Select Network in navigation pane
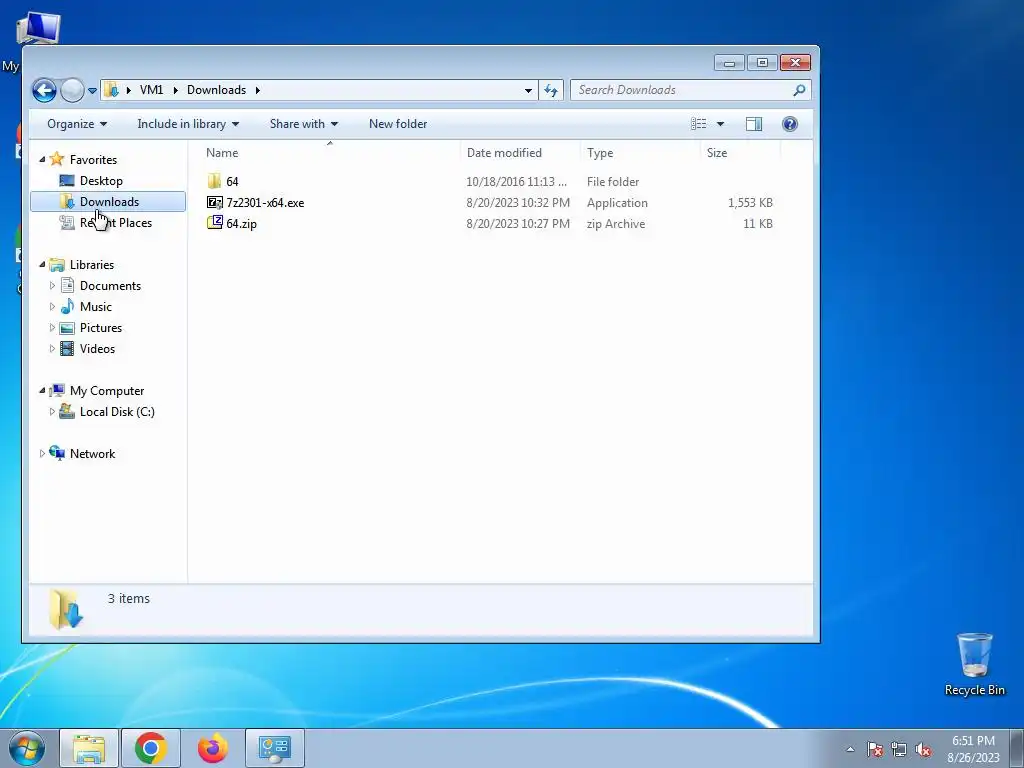Screen dimensions: 1024x768 (92, 453)
